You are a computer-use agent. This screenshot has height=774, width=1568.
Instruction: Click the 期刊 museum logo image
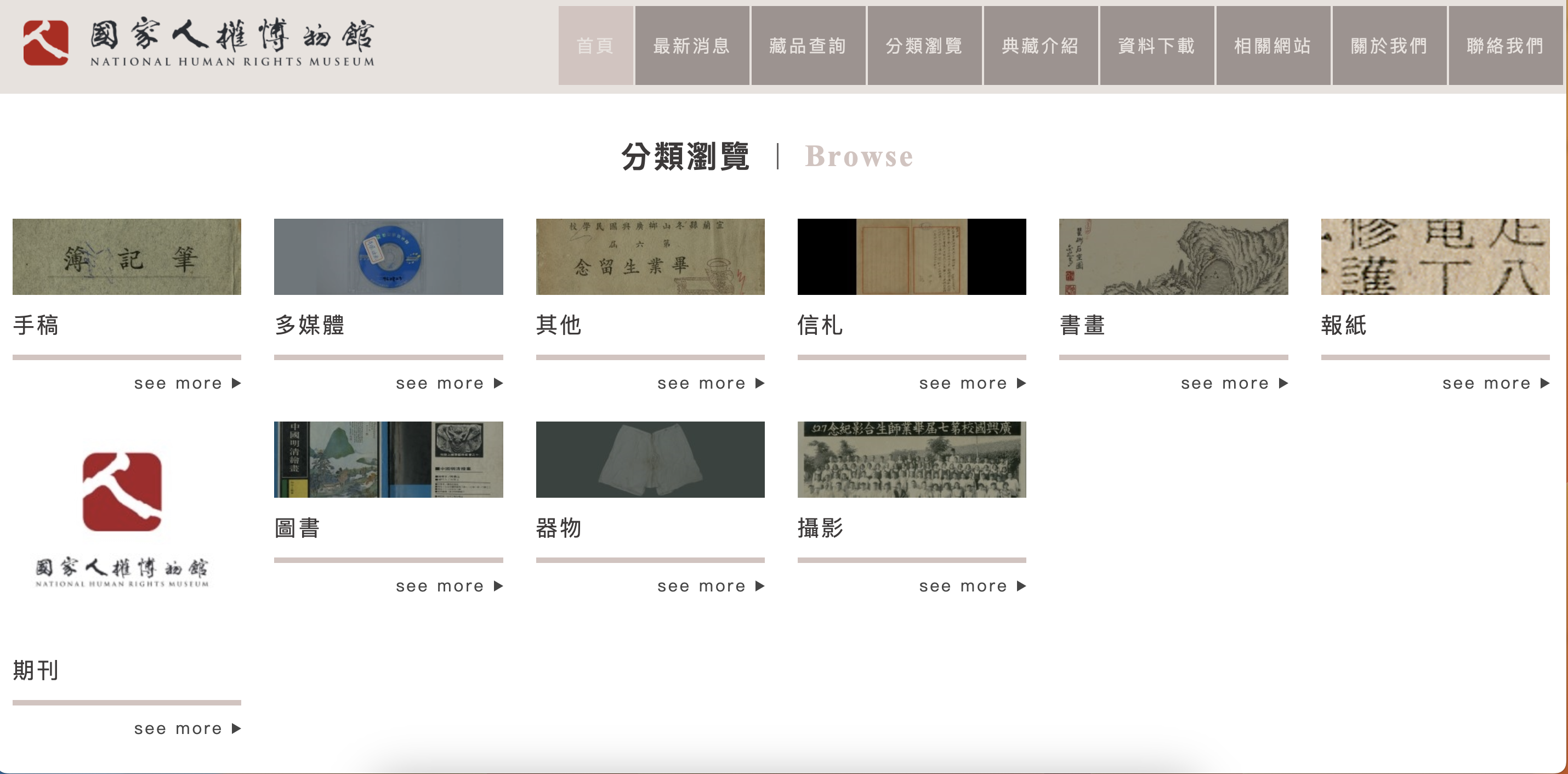122,519
